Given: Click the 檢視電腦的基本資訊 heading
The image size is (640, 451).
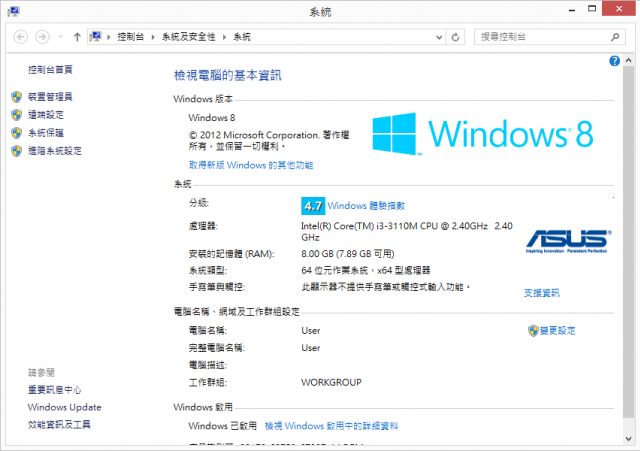Looking at the screenshot, I should [228, 76].
